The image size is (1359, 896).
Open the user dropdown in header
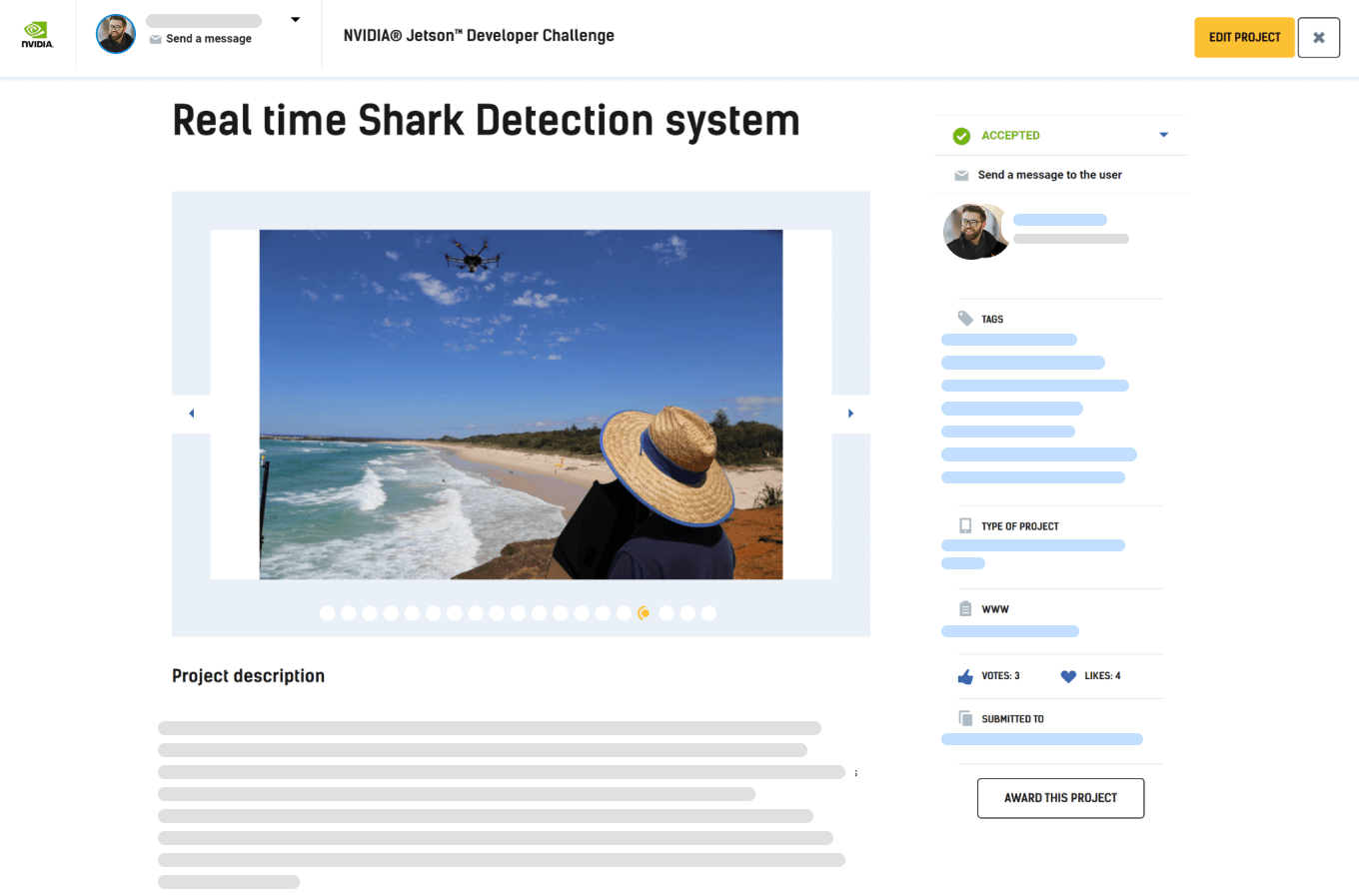click(295, 20)
